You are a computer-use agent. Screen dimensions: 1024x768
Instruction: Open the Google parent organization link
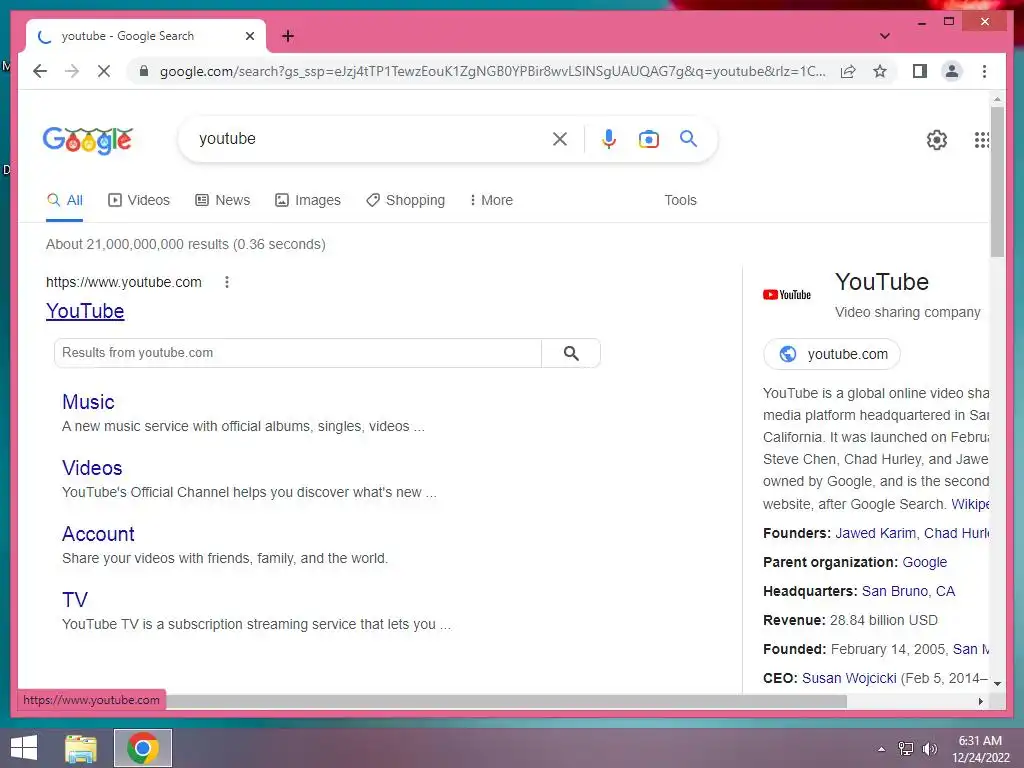[924, 562]
